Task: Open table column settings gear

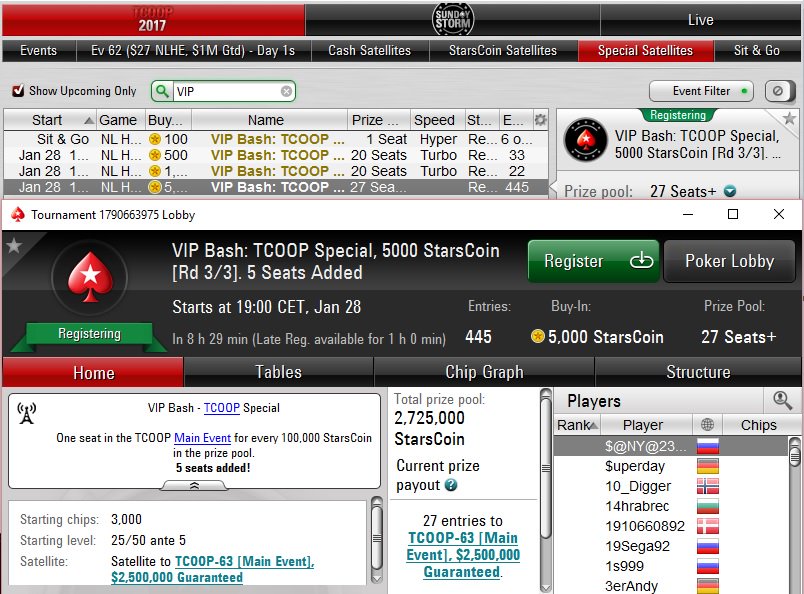Action: tap(540, 120)
